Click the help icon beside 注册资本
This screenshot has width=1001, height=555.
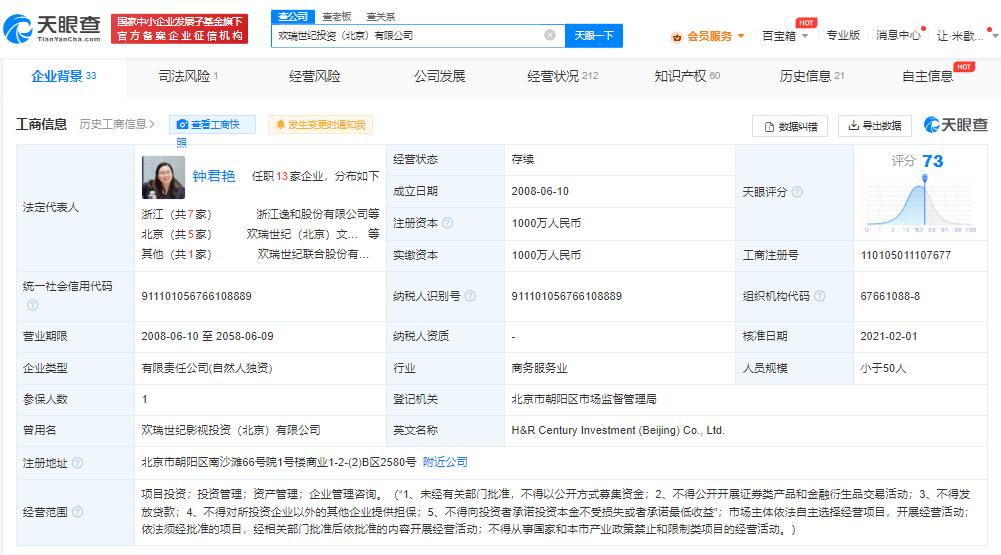[448, 223]
